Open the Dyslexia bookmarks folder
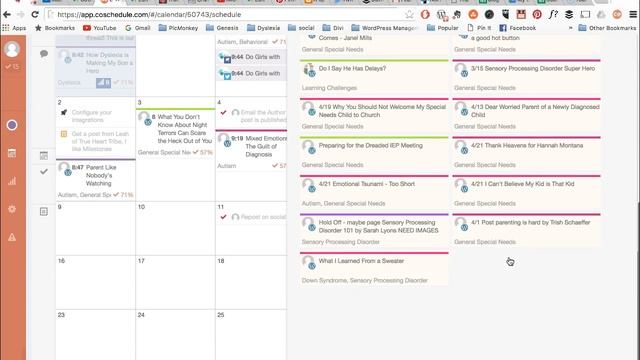 (x=263, y=28)
